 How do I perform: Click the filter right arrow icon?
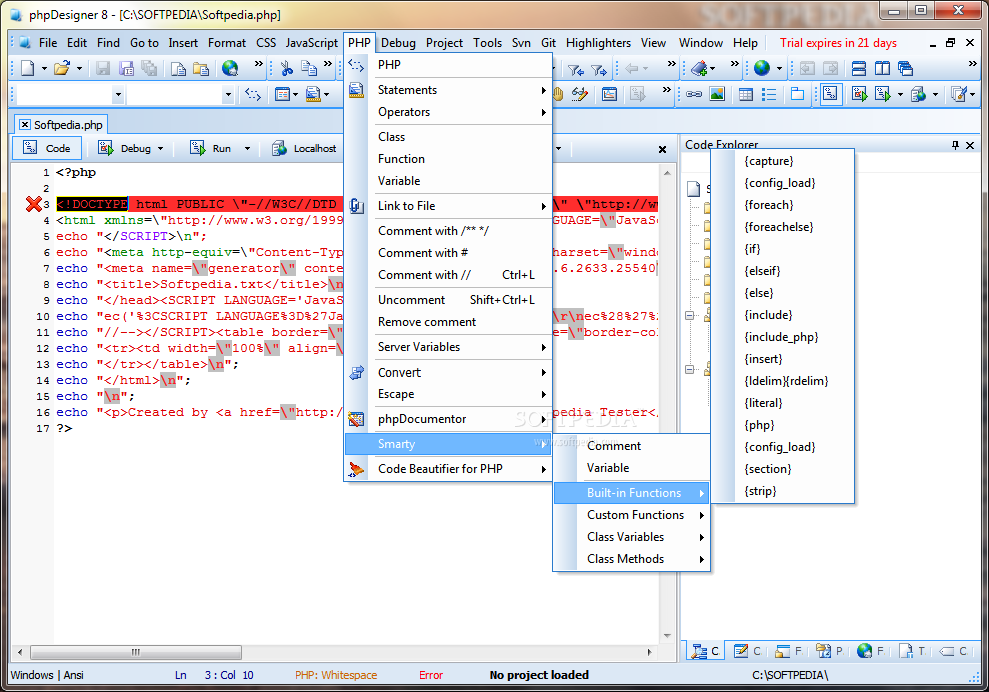pyautogui.click(x=599, y=69)
